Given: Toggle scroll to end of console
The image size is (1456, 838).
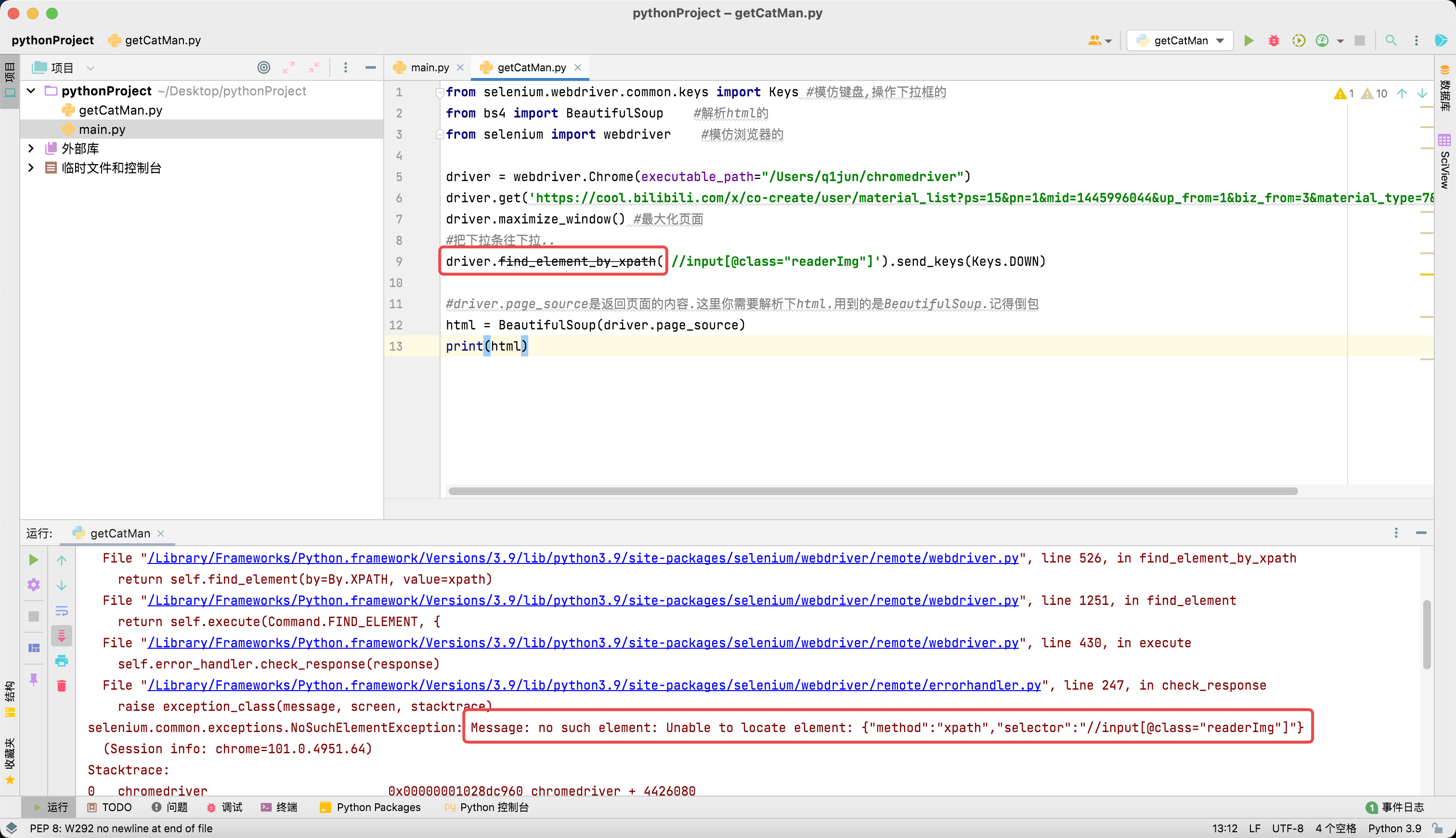Looking at the screenshot, I should point(62,635).
